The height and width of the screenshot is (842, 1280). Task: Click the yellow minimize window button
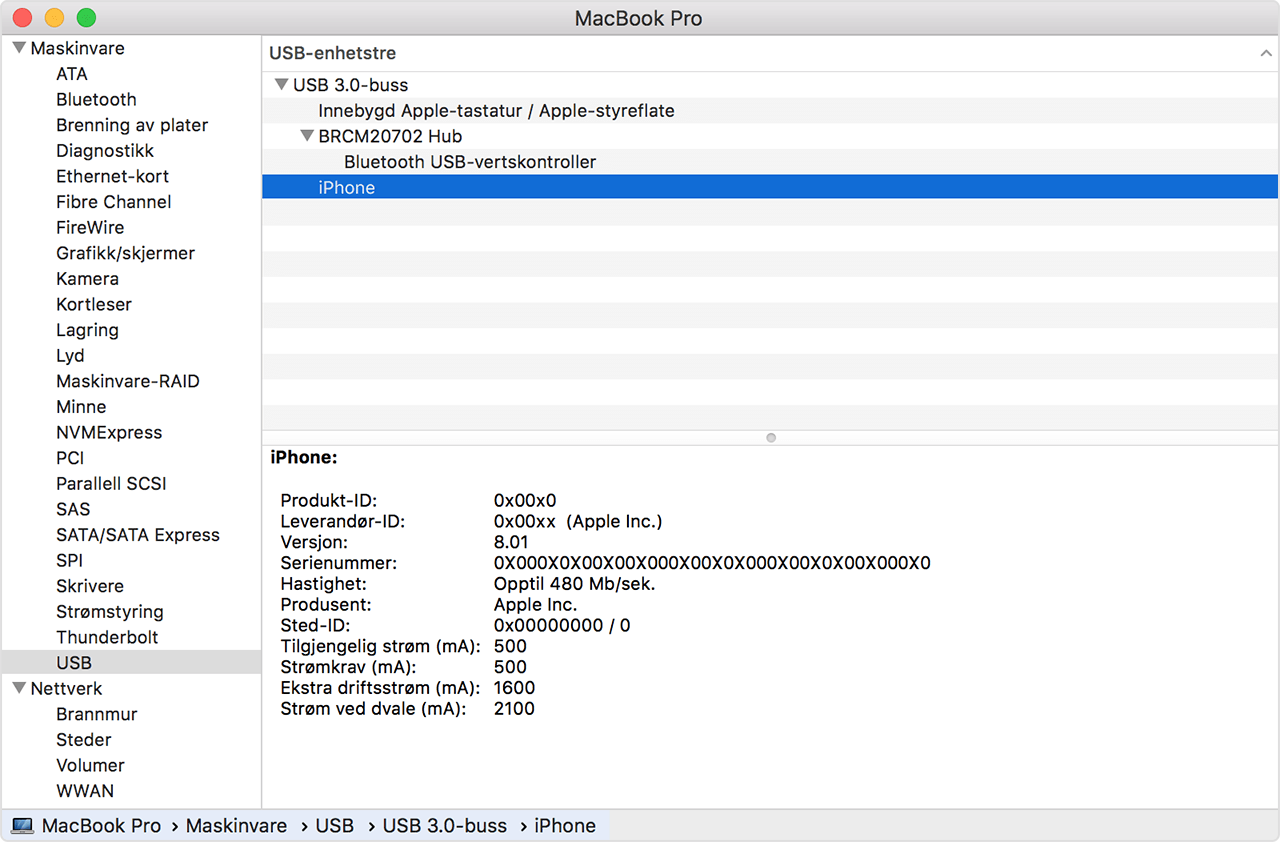pyautogui.click(x=54, y=17)
